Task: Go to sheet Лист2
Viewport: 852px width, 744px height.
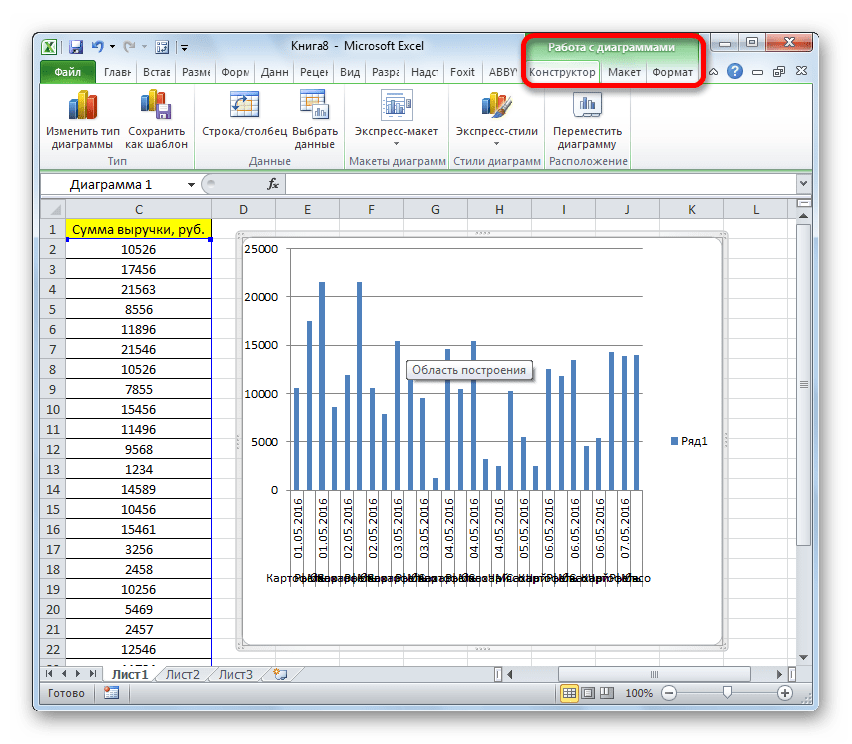Action: (183, 675)
